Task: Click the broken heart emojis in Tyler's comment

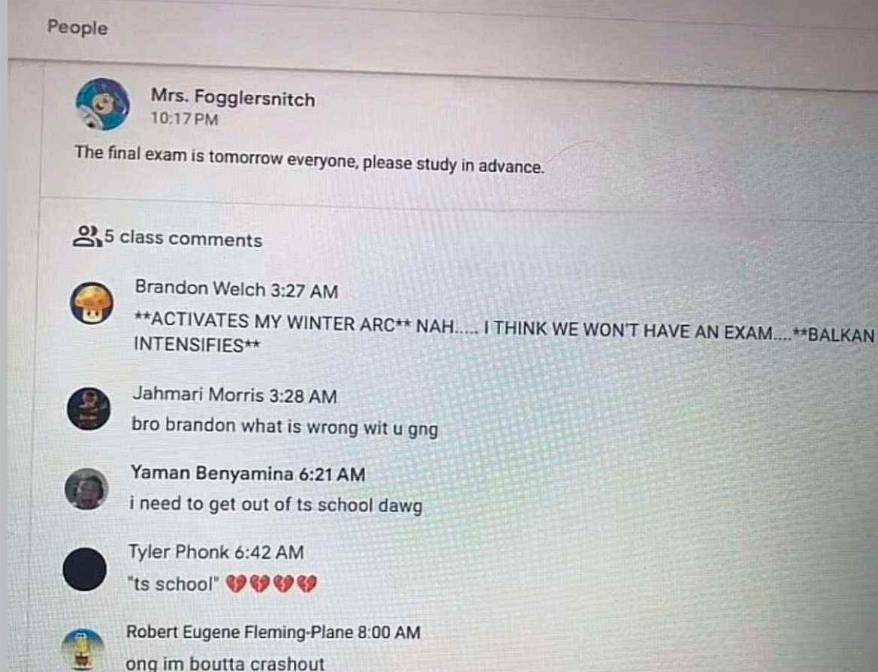Action: (x=272, y=584)
